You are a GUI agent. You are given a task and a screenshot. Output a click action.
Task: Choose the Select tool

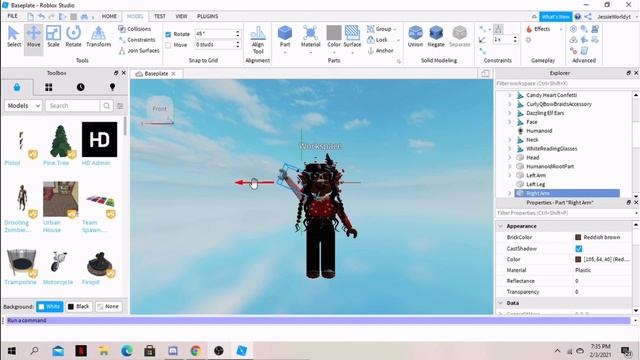coord(14,36)
